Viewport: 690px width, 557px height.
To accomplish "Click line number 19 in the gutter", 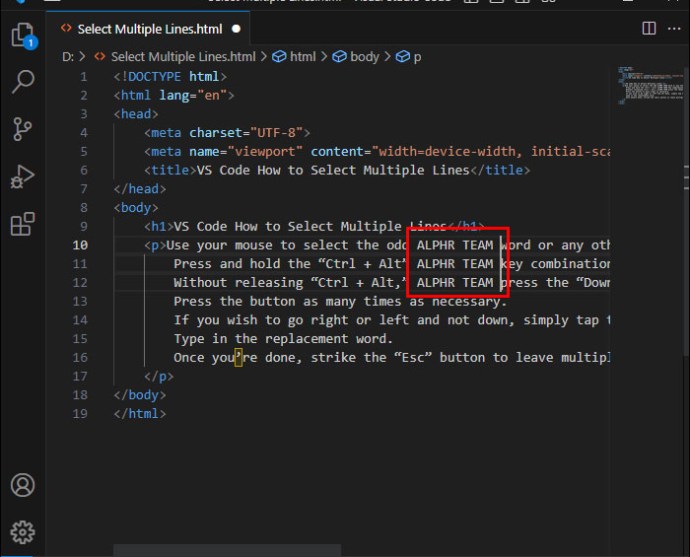I will pos(80,414).
